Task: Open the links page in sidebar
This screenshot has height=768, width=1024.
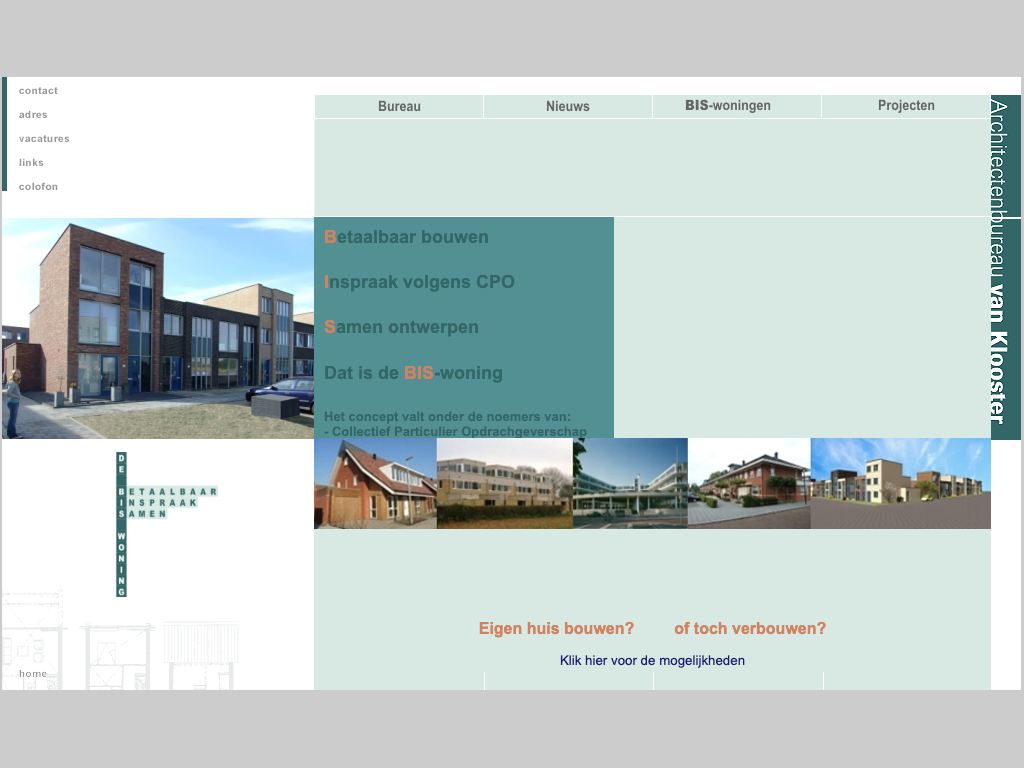Action: 31,163
